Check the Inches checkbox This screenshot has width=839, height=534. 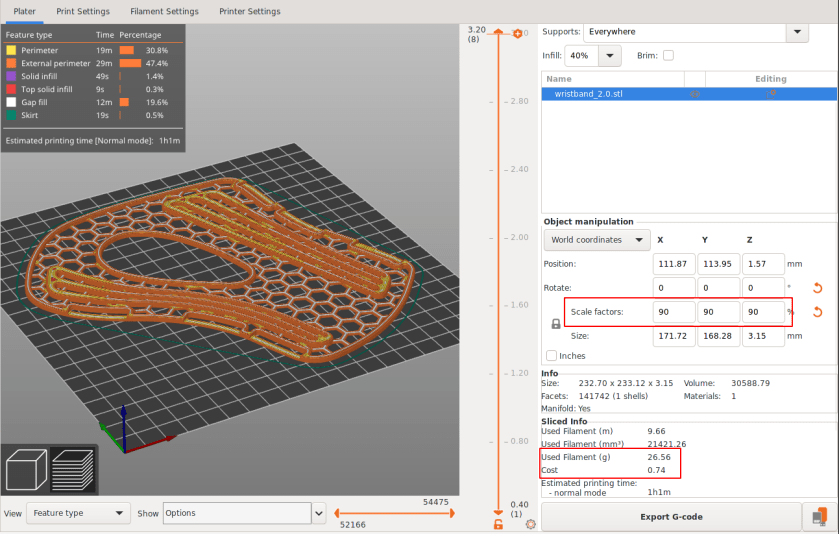(552, 356)
